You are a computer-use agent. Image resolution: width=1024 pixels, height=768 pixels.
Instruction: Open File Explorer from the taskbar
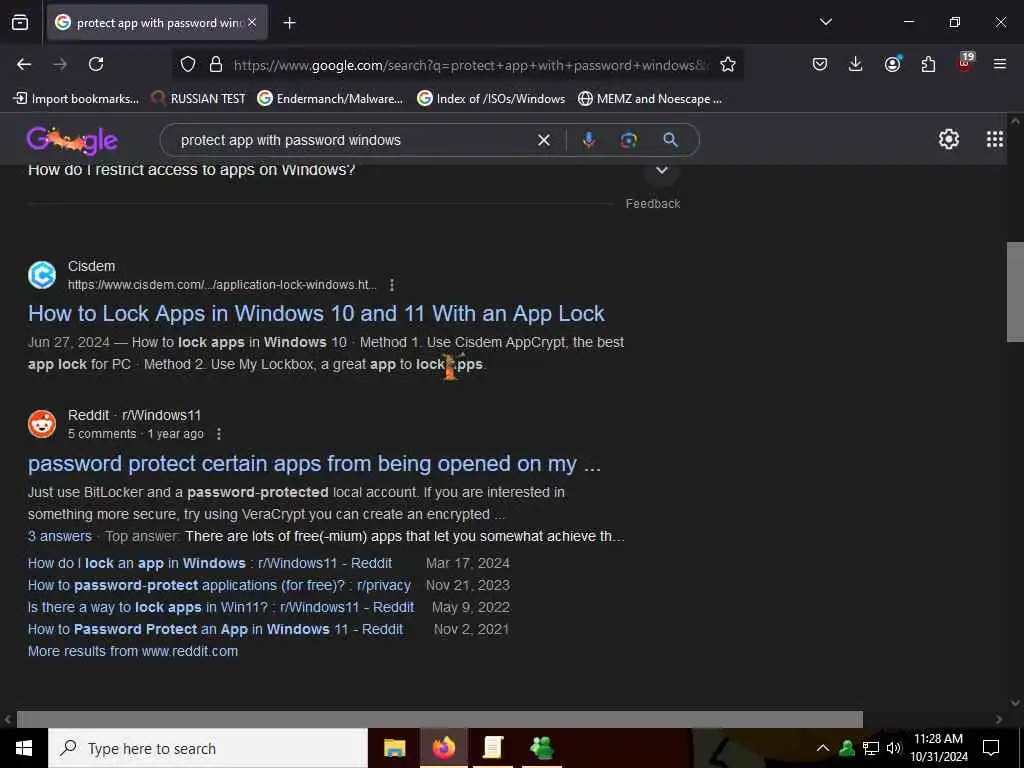coord(394,748)
